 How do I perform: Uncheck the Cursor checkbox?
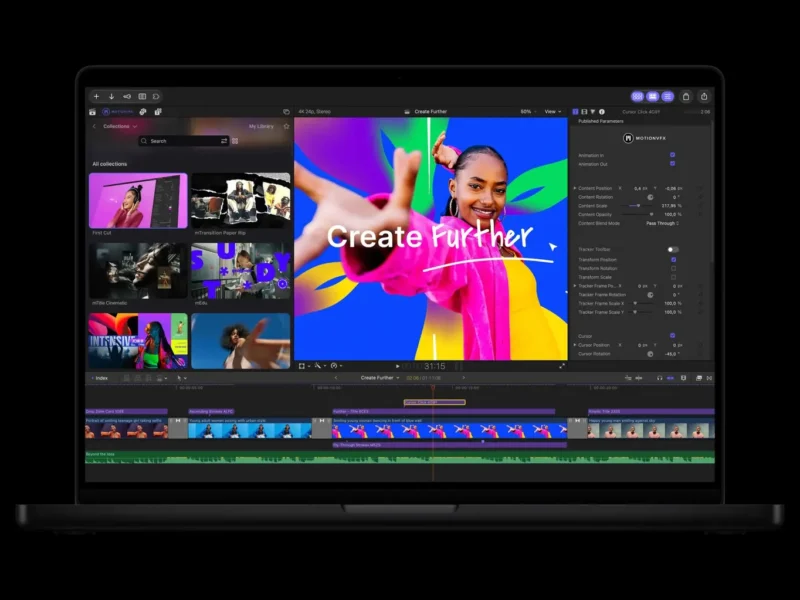(672, 336)
